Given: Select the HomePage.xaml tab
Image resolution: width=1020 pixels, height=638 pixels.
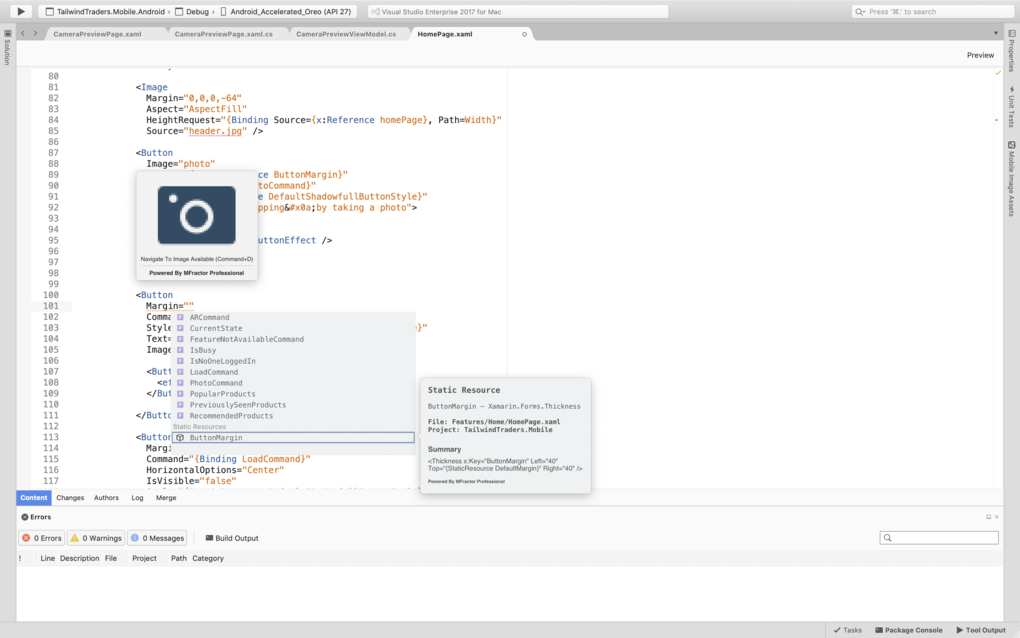Looking at the screenshot, I should pyautogui.click(x=445, y=34).
